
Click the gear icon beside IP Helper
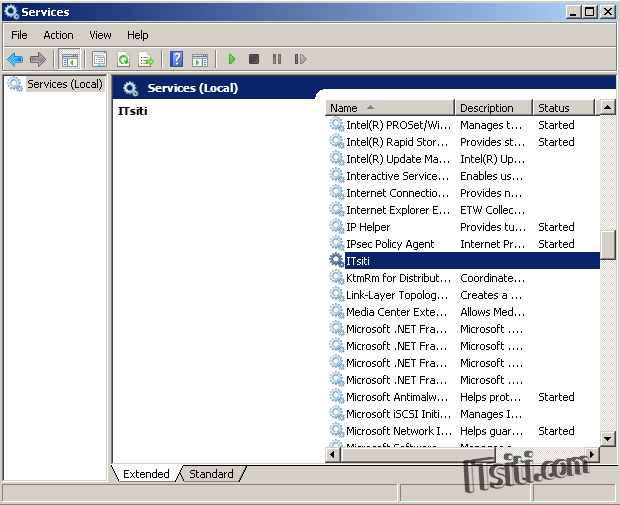[336, 226]
